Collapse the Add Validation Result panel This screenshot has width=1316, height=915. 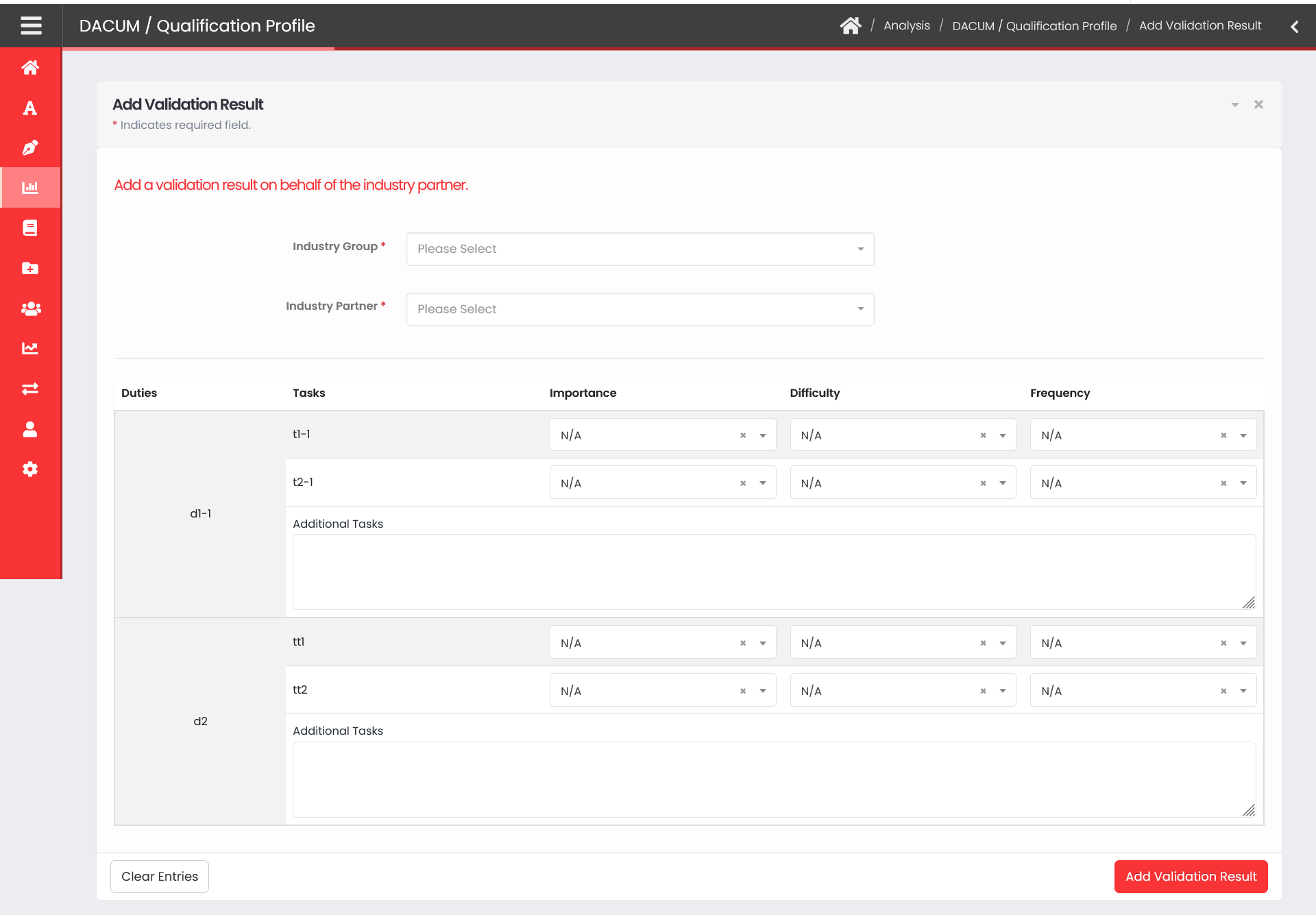1235,105
